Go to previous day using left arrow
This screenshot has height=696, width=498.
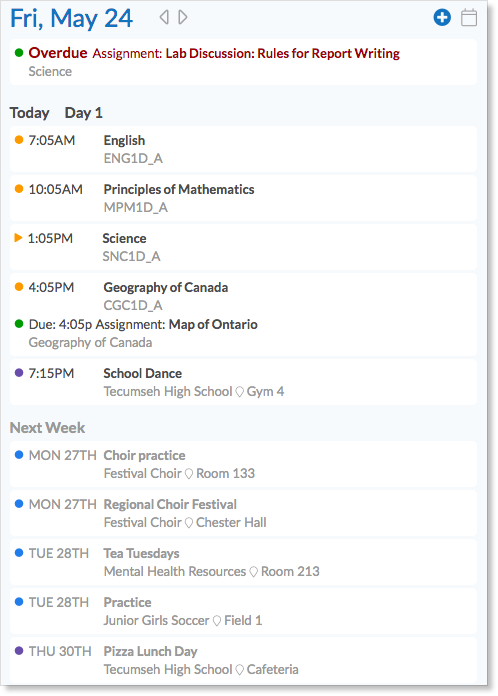tap(164, 17)
